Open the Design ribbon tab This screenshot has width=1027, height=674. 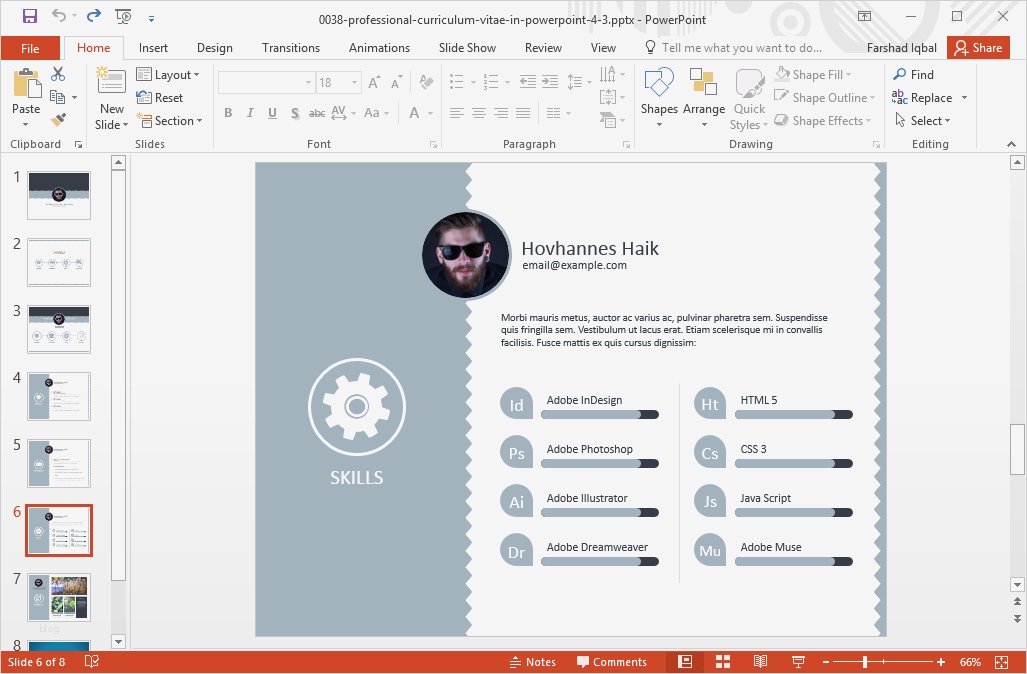click(214, 47)
